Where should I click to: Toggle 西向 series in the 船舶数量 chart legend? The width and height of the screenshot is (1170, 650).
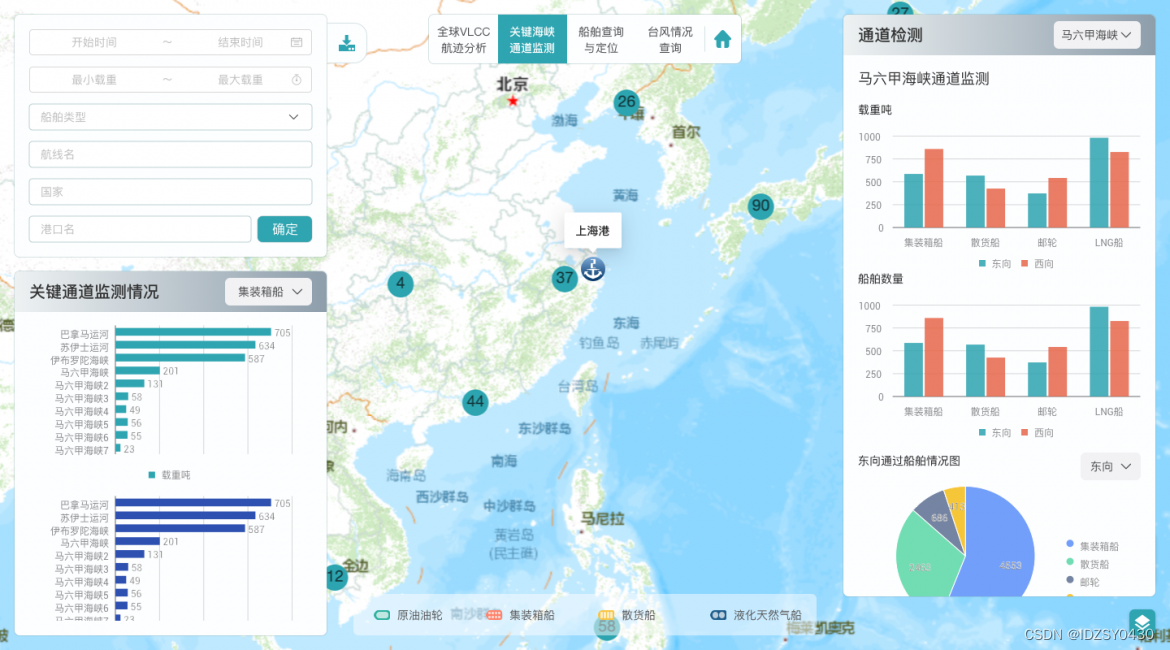1037,433
